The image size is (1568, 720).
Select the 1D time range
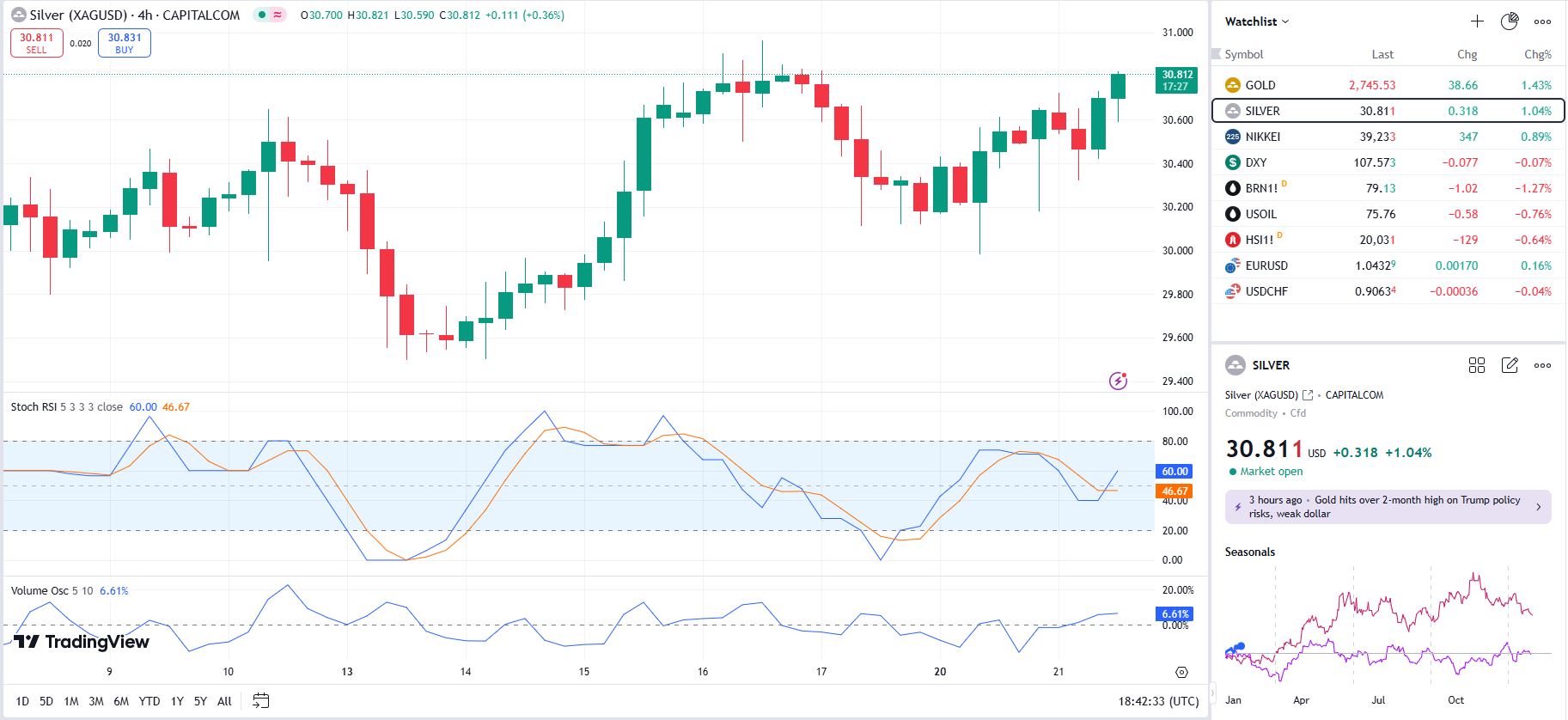click(22, 701)
